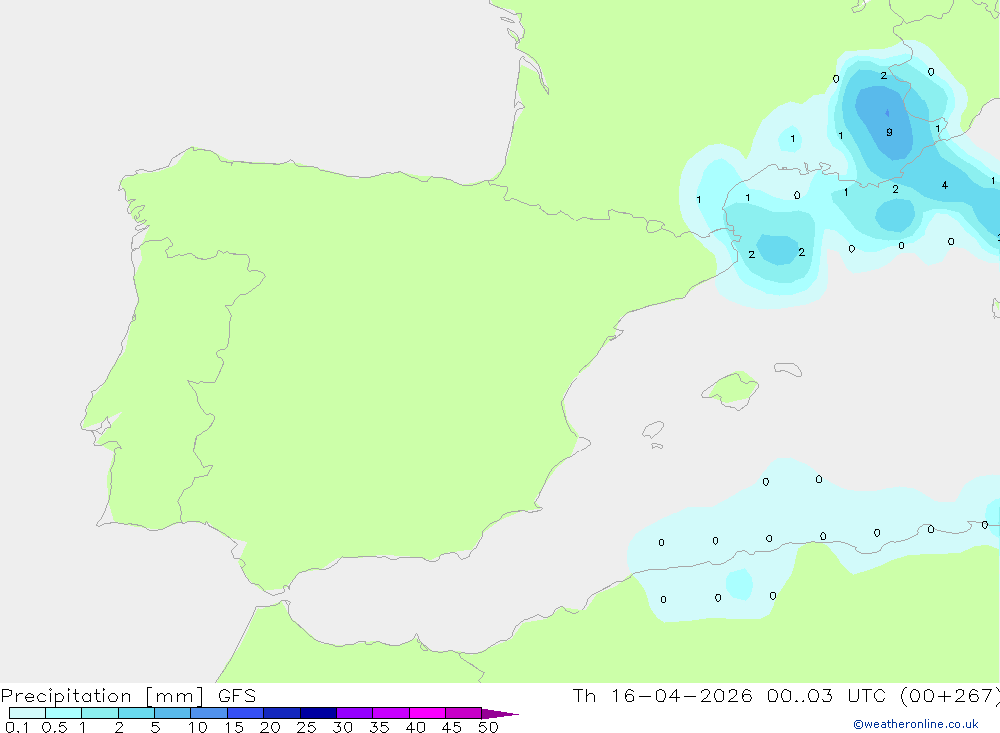Click the legend label '25'

pos(306,727)
